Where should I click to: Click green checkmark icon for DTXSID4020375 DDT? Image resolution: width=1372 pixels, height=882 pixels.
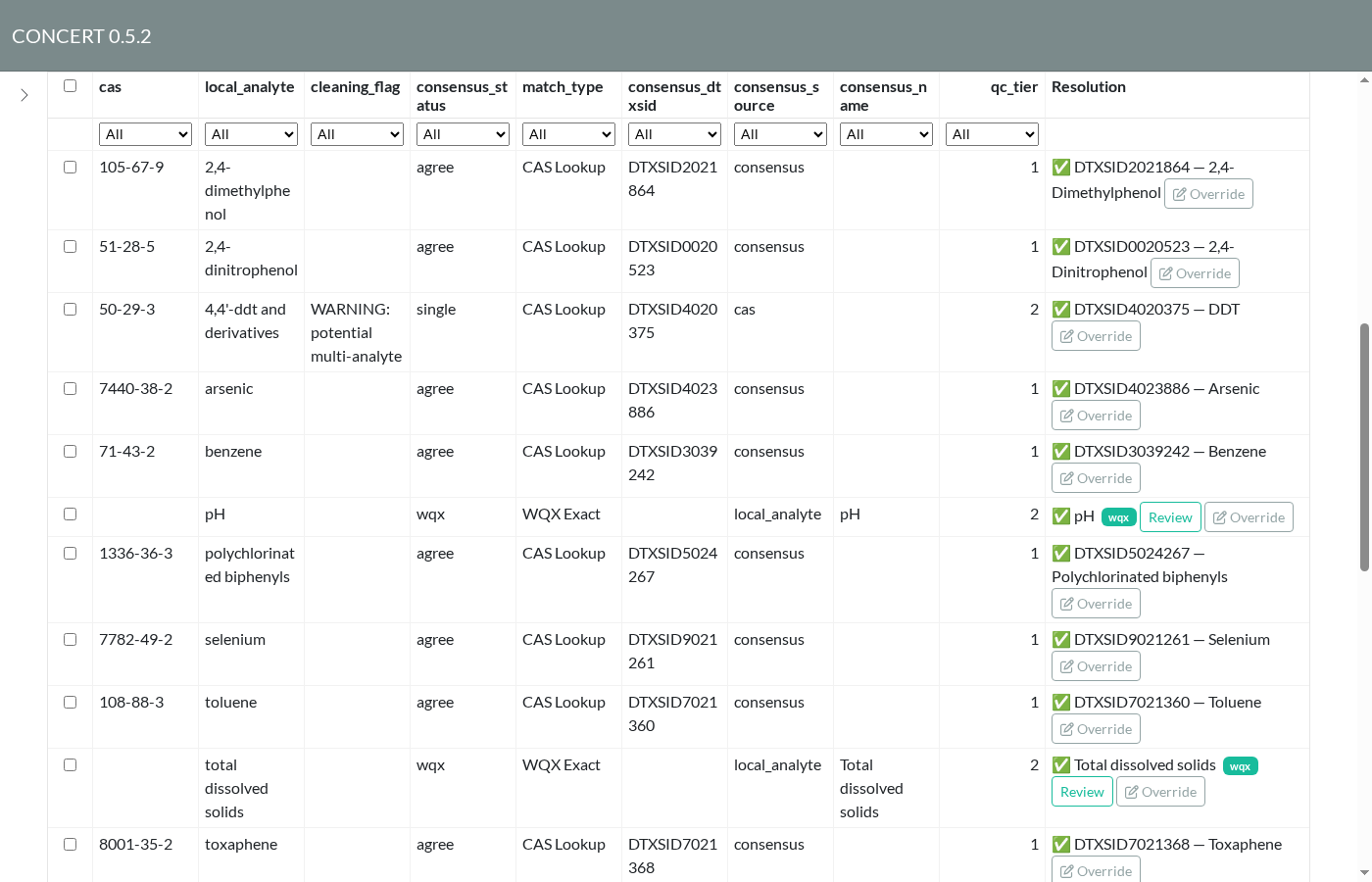point(1060,310)
